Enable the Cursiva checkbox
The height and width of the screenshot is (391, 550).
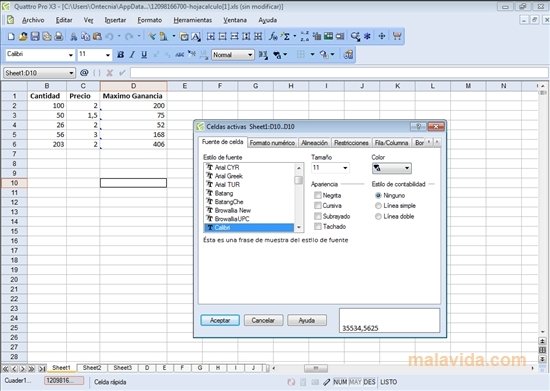(x=318, y=205)
